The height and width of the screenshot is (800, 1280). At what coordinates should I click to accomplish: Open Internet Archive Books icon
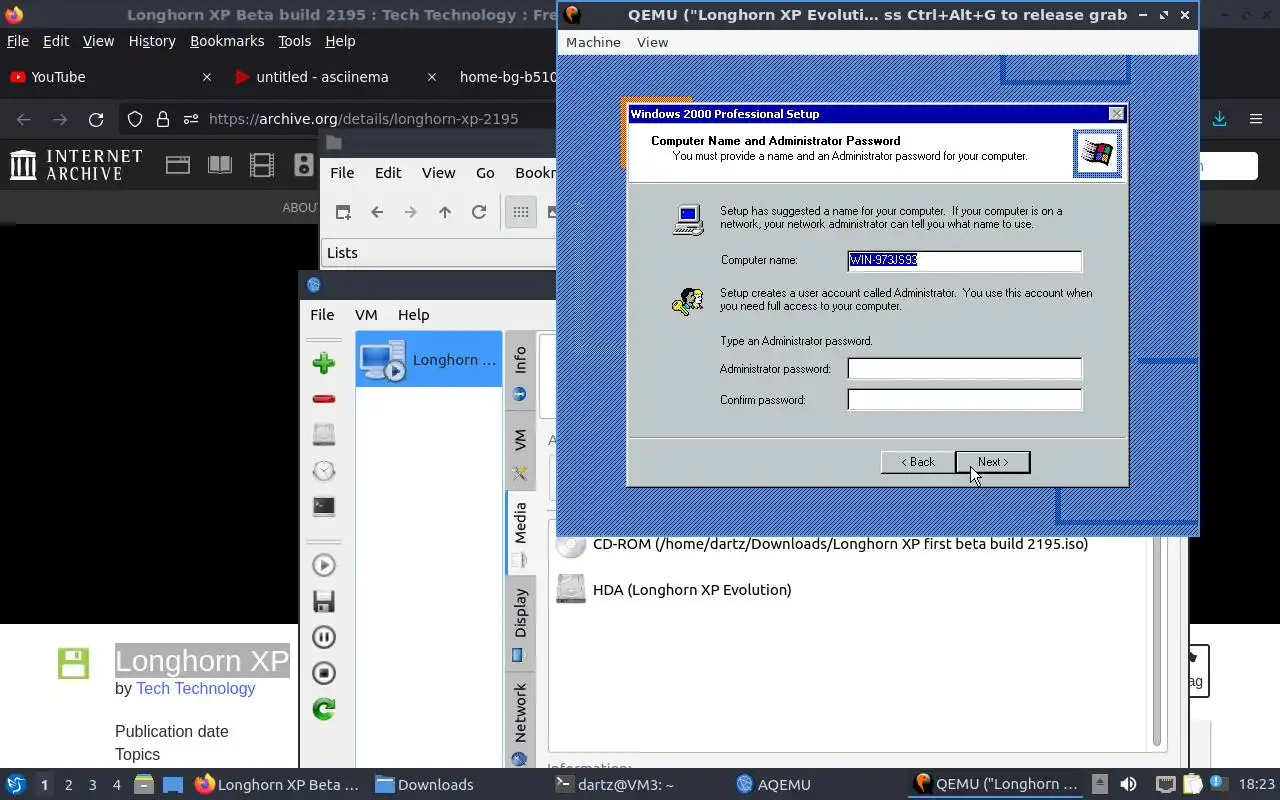click(220, 165)
